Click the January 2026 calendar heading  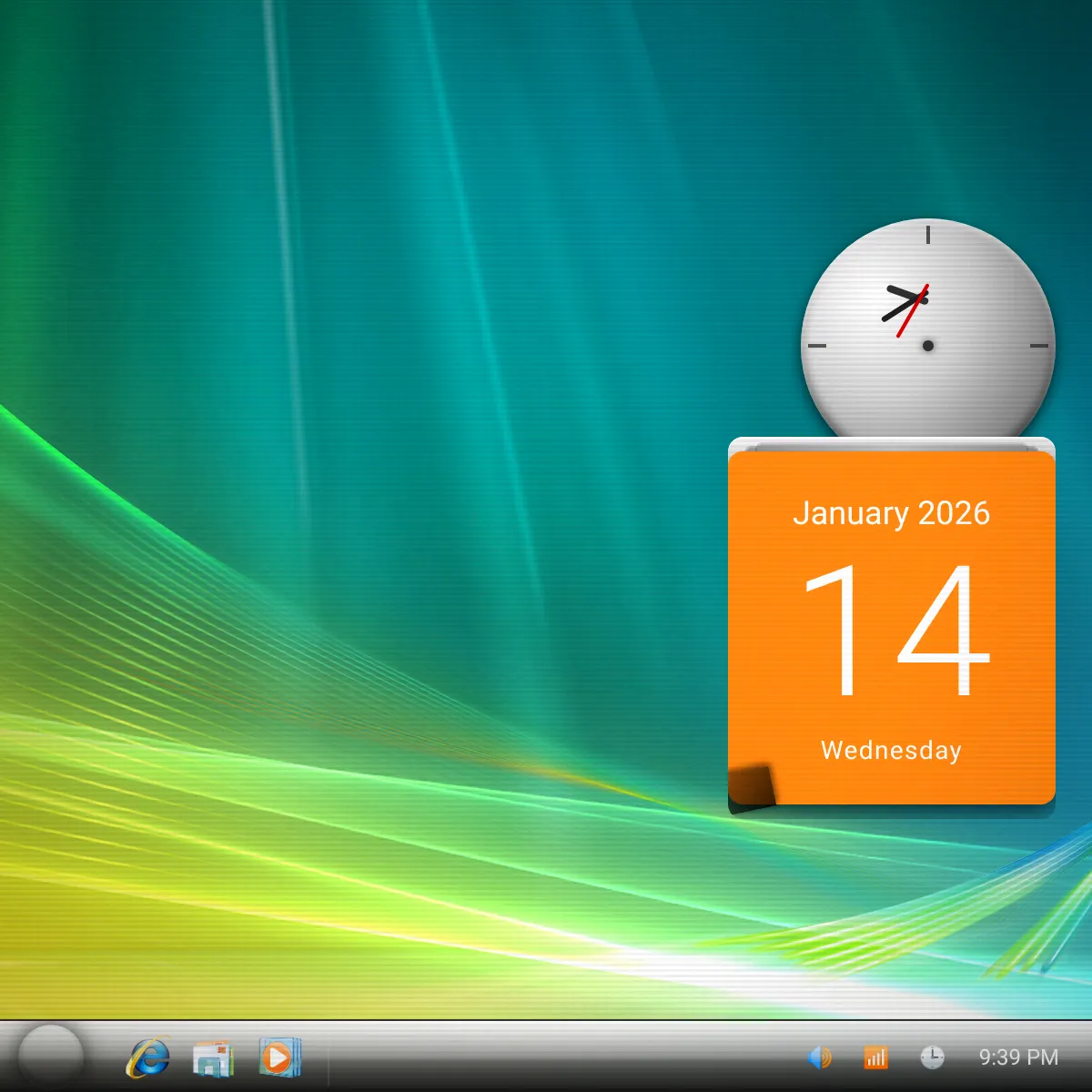[x=891, y=513]
